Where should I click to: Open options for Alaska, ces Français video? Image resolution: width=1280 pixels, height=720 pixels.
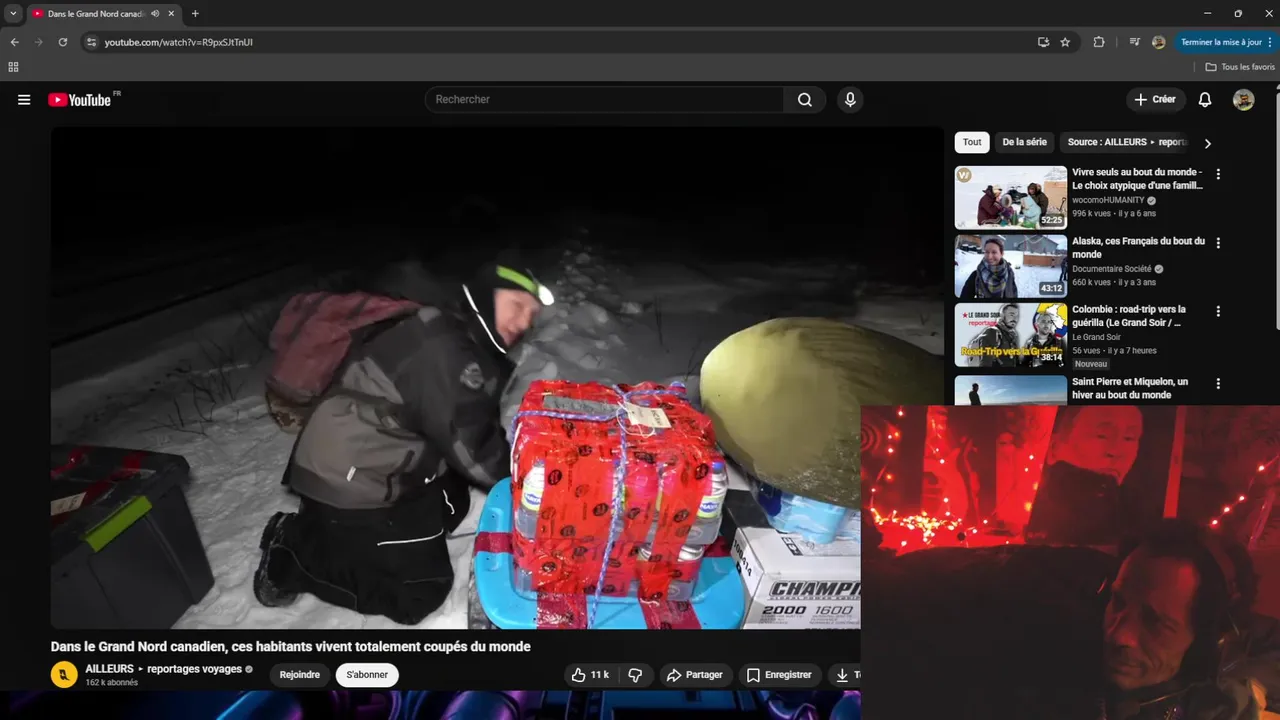pyautogui.click(x=1218, y=243)
